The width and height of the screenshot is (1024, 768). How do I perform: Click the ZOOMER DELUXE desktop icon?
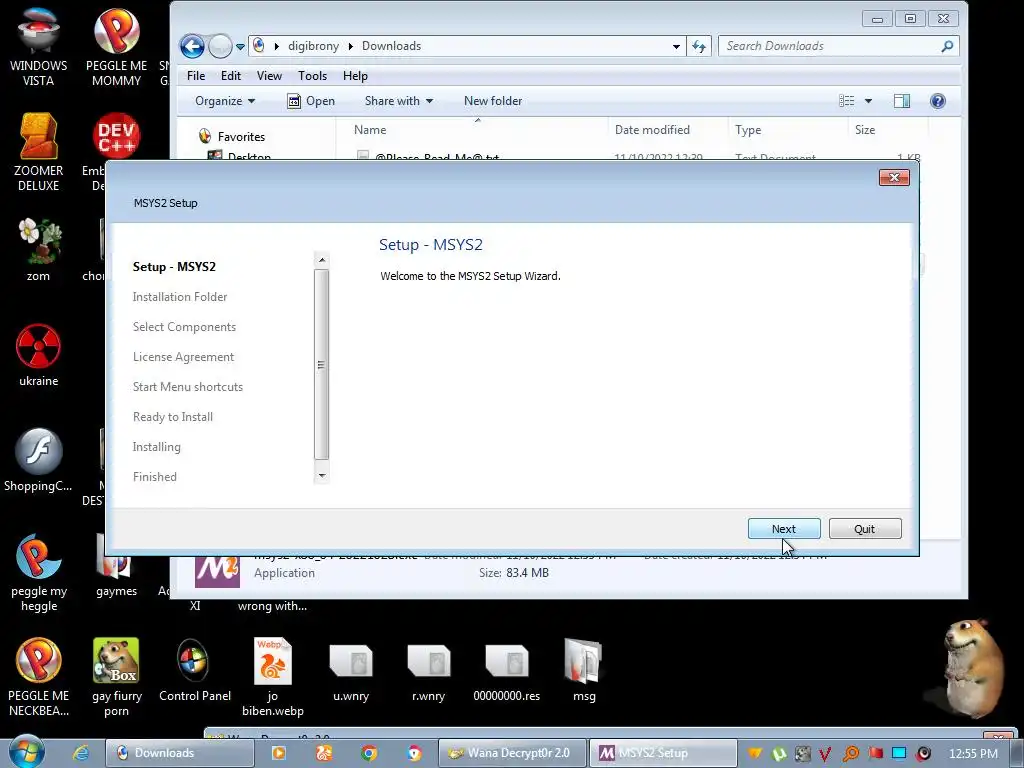click(x=39, y=152)
